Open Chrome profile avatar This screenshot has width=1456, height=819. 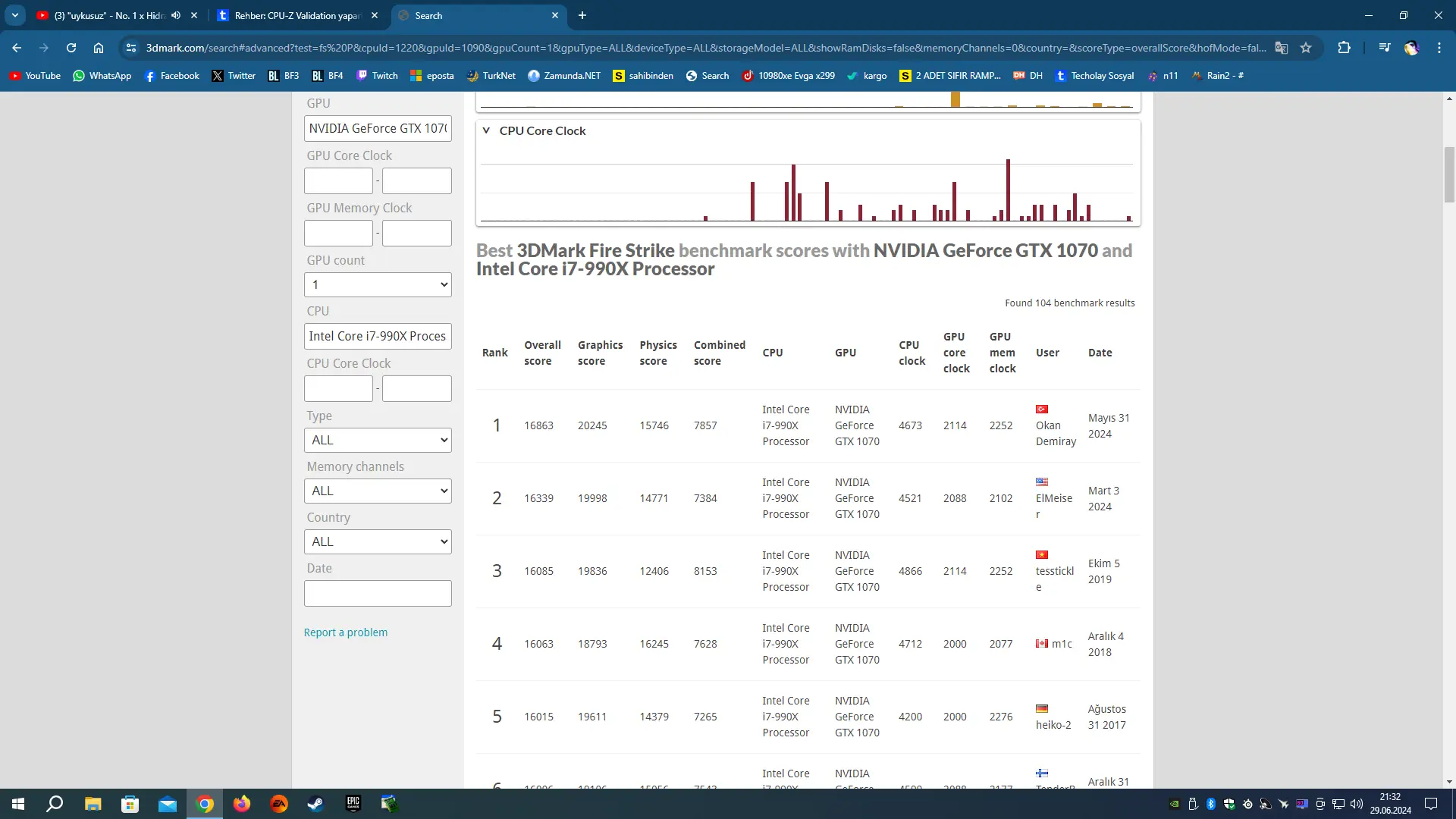pos(1411,48)
